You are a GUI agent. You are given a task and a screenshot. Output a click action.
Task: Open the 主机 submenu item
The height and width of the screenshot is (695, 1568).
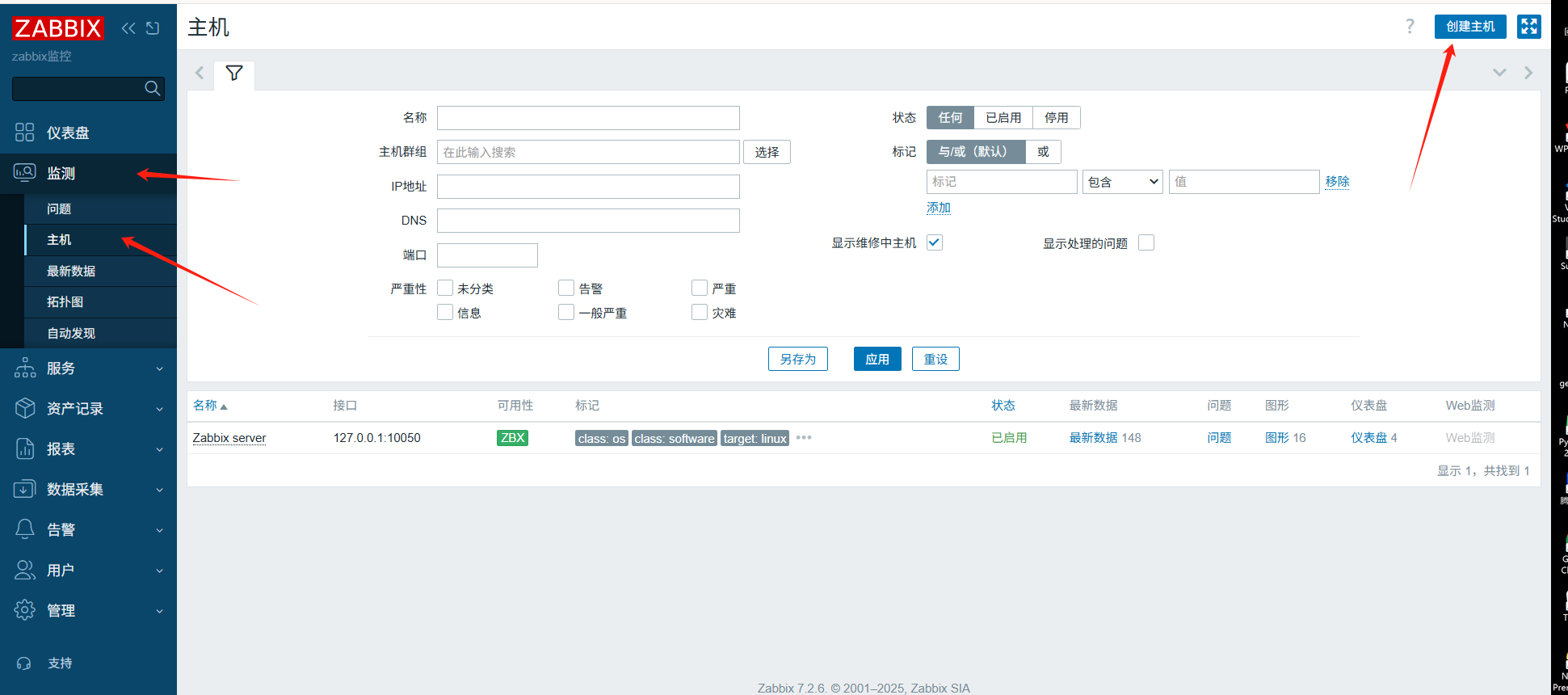pyautogui.click(x=100, y=240)
